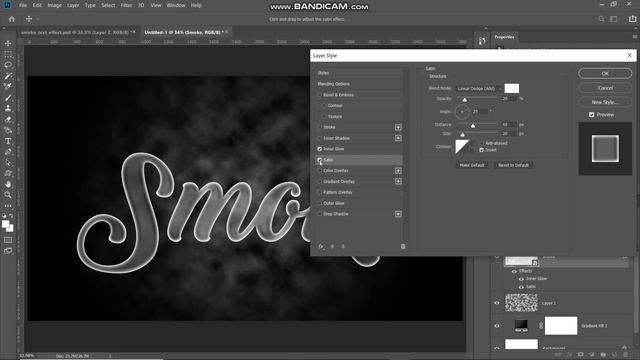Select the Rectangular Marquee tool
This screenshot has width=640, height=360.
[8, 54]
